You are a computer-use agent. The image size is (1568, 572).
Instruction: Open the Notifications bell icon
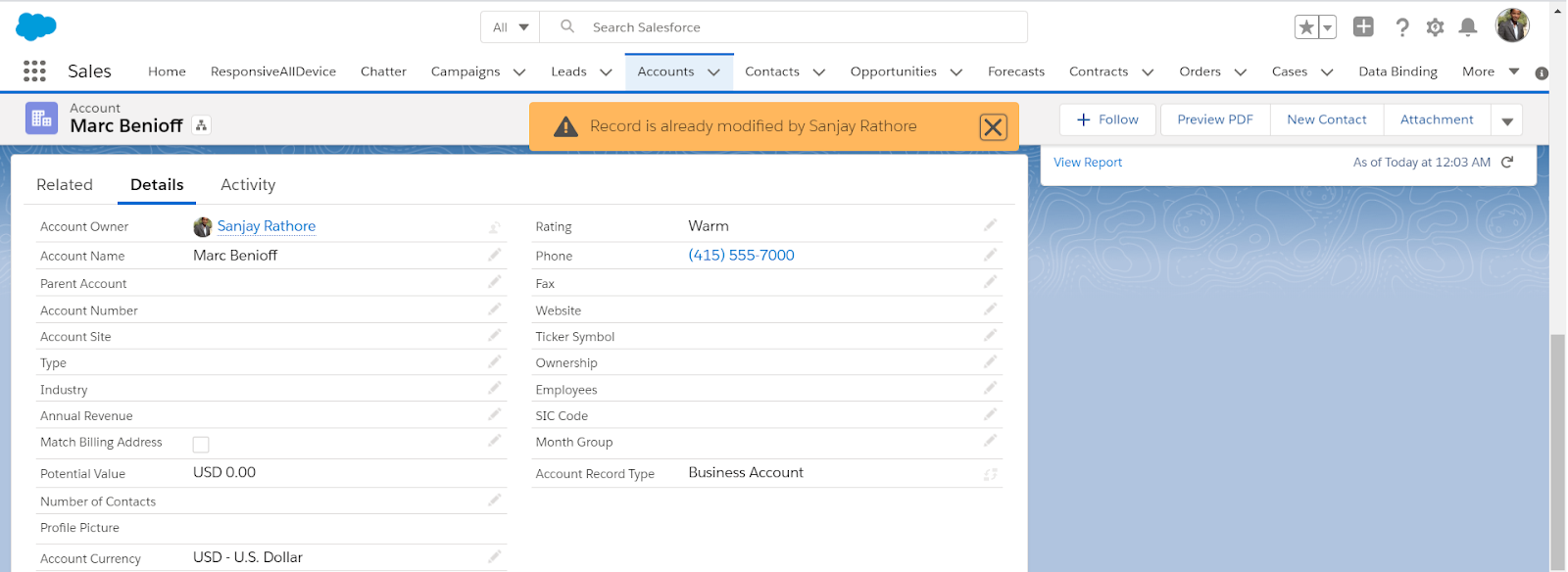tap(1467, 27)
